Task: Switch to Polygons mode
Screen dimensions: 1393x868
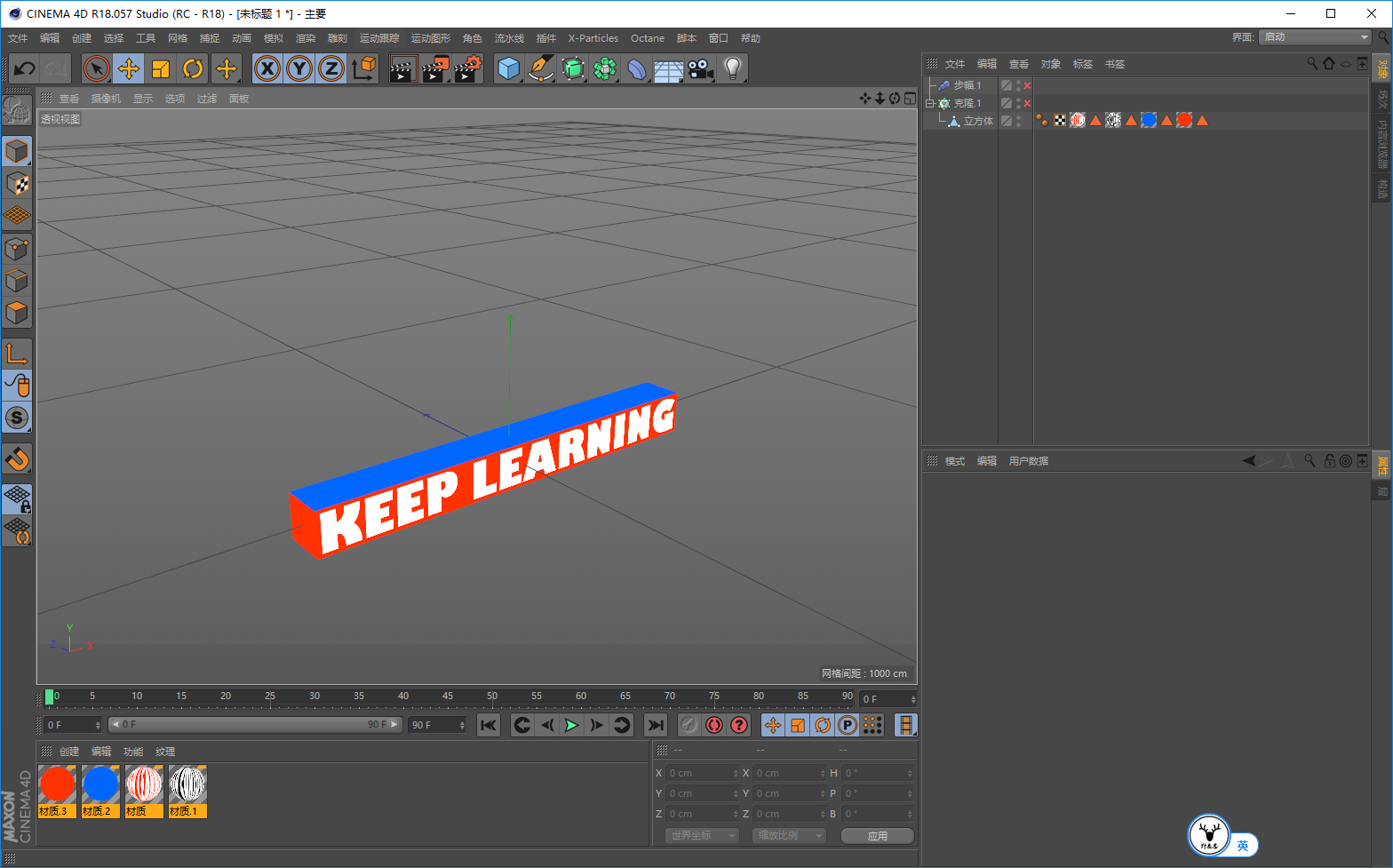Action: coord(17,313)
